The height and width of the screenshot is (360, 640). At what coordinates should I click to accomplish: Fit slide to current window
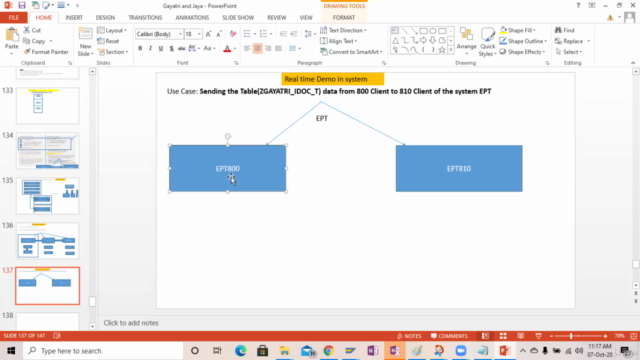click(633, 336)
